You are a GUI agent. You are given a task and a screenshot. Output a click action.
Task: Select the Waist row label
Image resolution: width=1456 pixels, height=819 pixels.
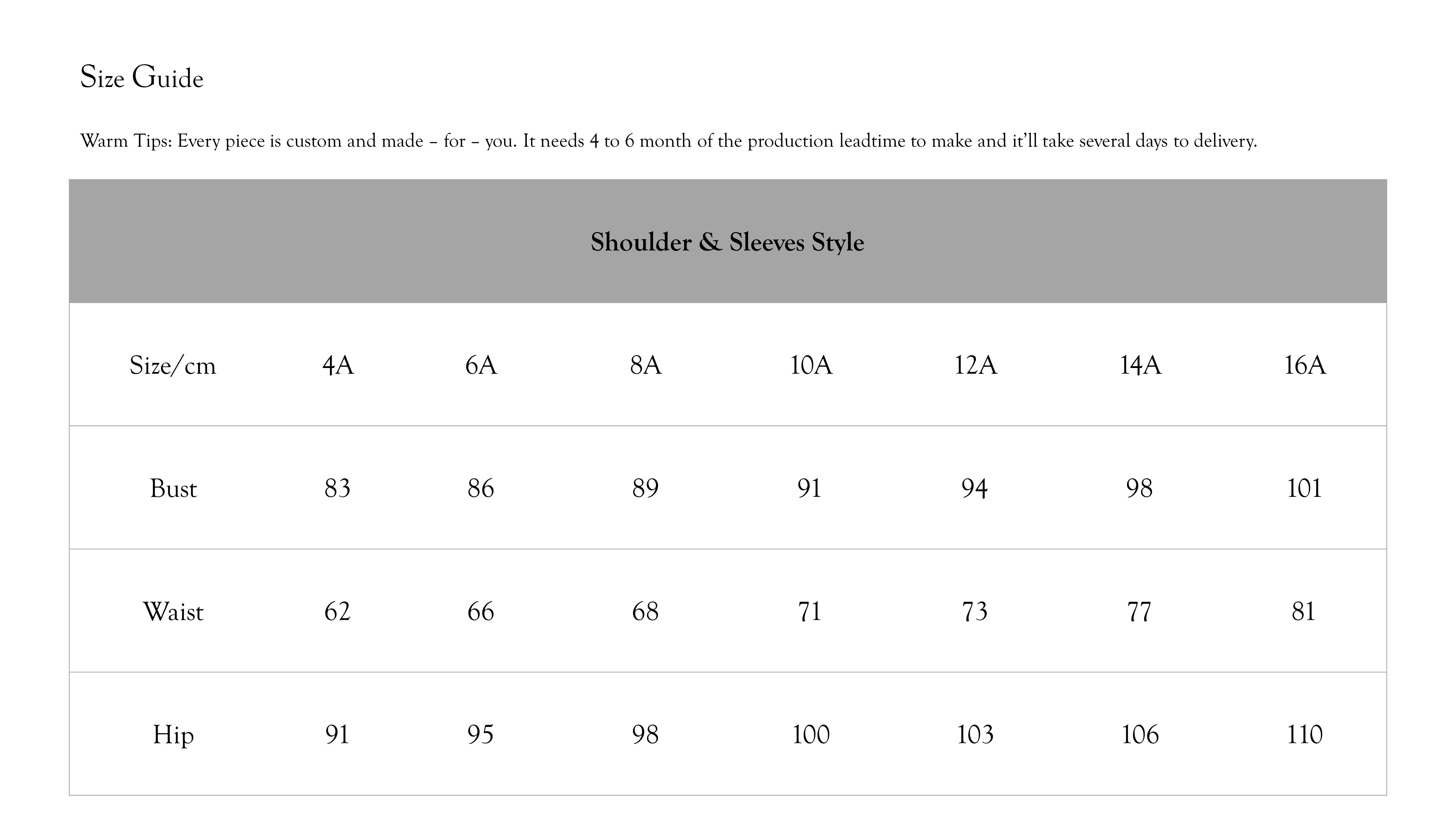pos(173,612)
